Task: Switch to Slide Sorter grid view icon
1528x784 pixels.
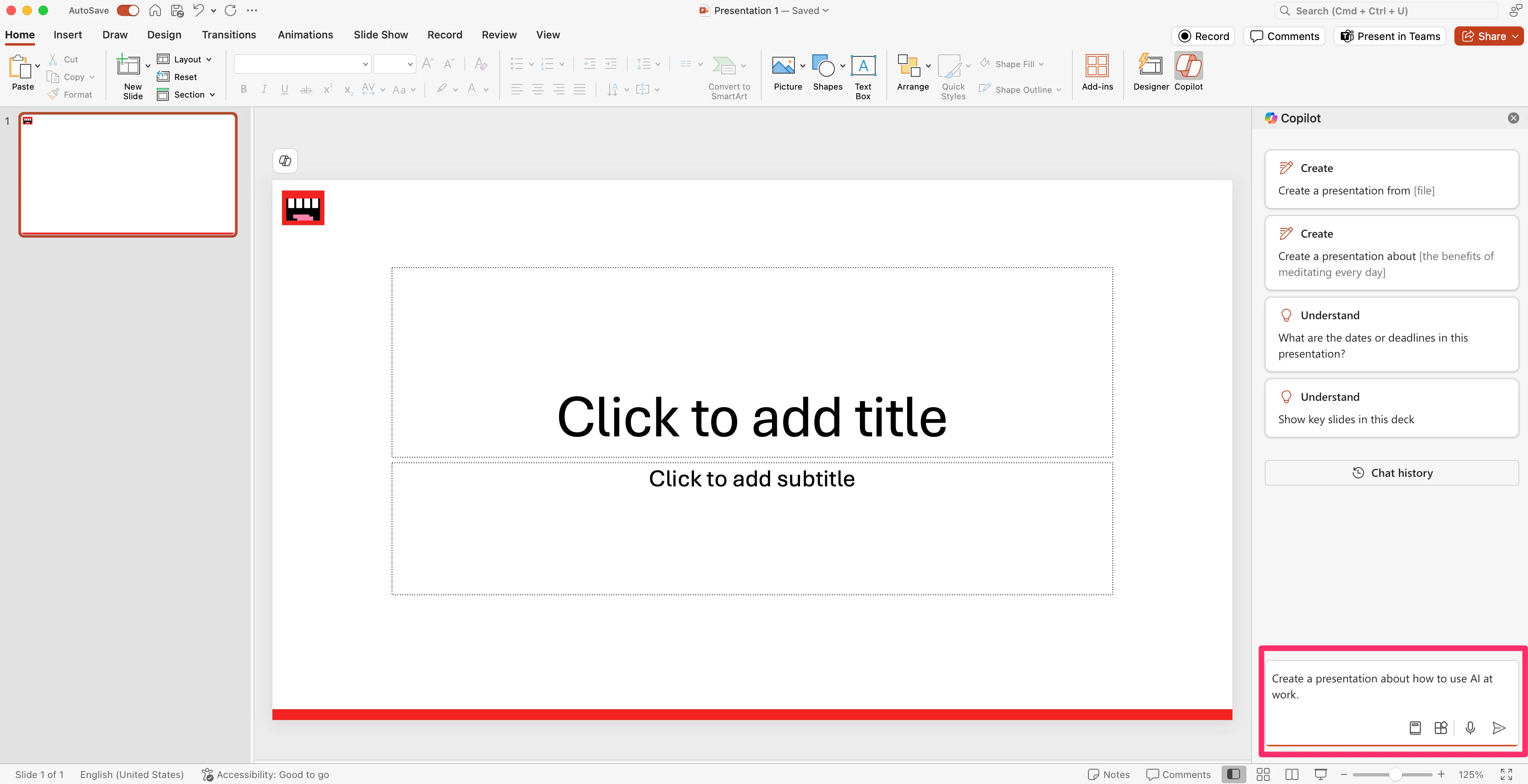Action: click(1263, 774)
